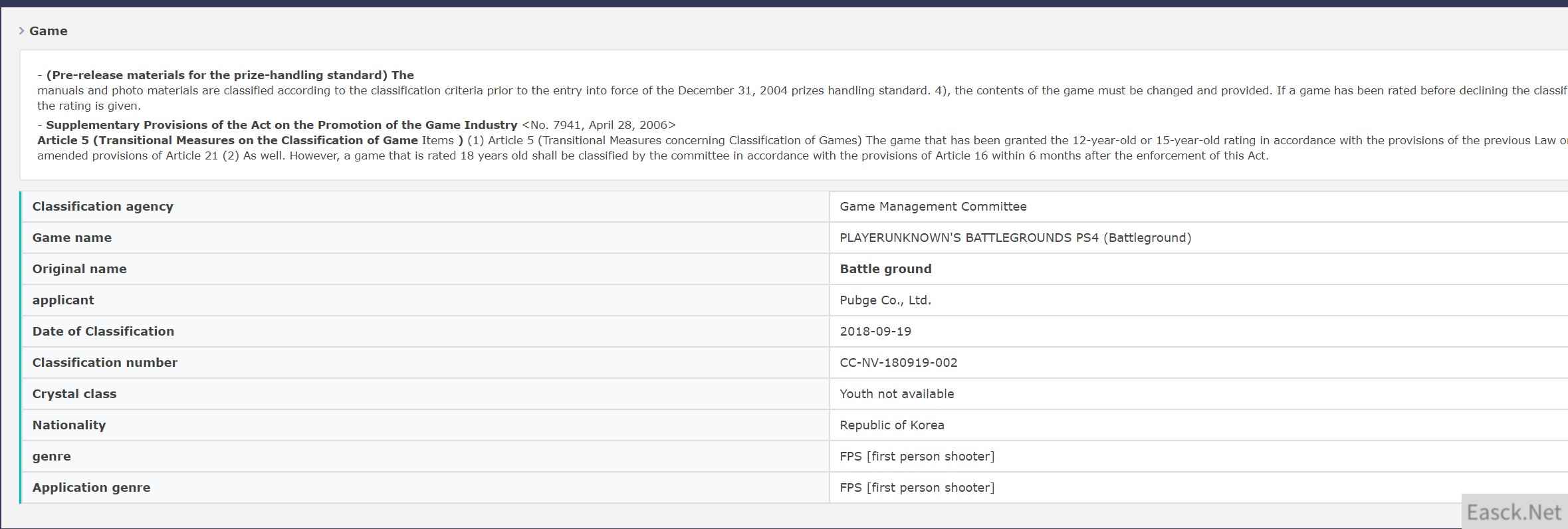
Task: Click the Game name row label
Action: pos(72,238)
